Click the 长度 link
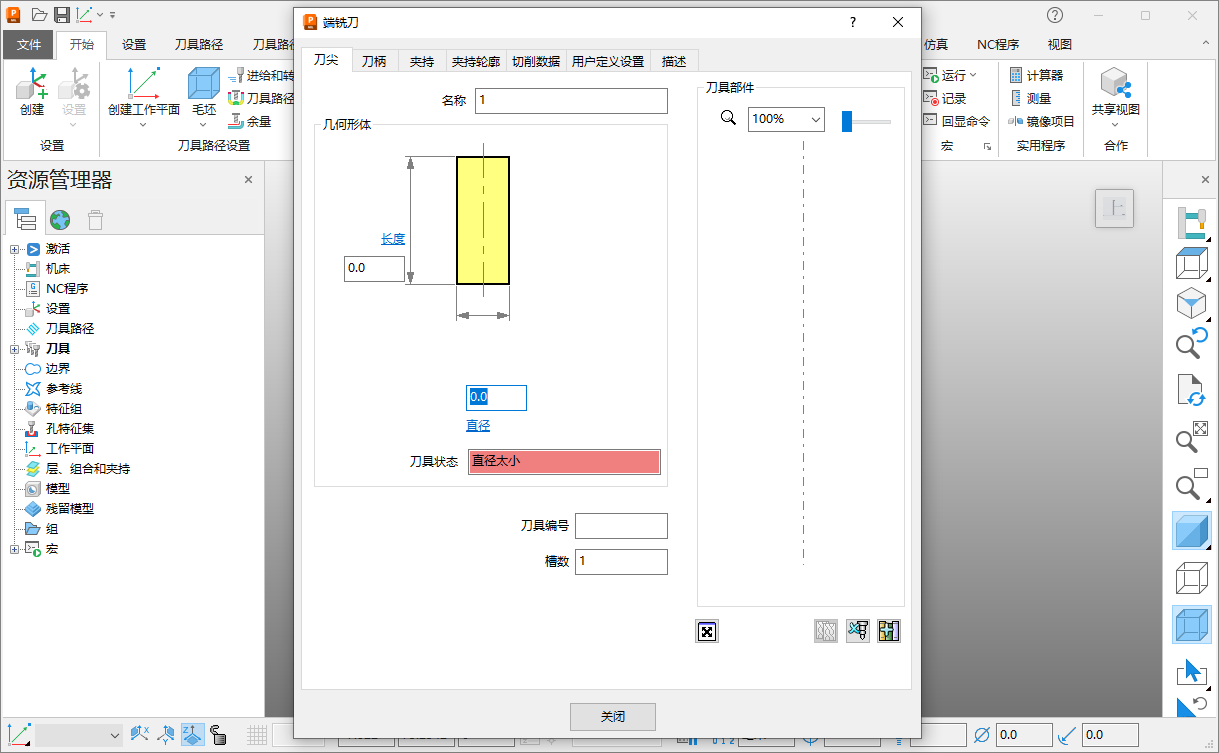 point(393,239)
